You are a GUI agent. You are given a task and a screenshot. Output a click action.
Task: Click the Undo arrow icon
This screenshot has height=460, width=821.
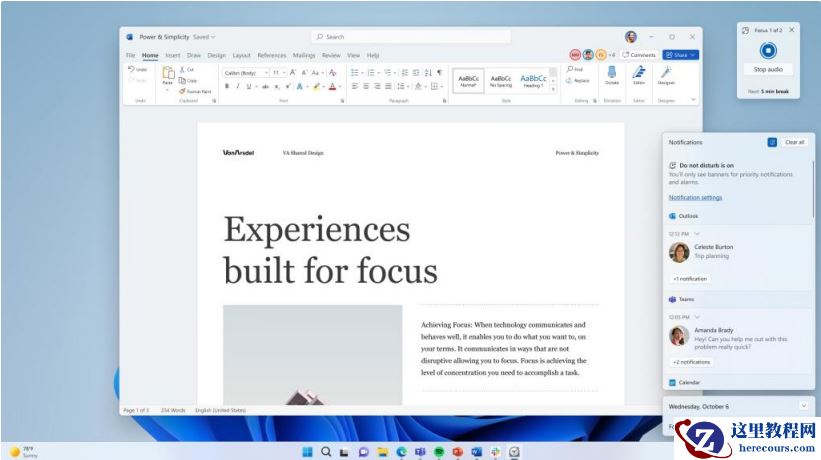point(131,69)
